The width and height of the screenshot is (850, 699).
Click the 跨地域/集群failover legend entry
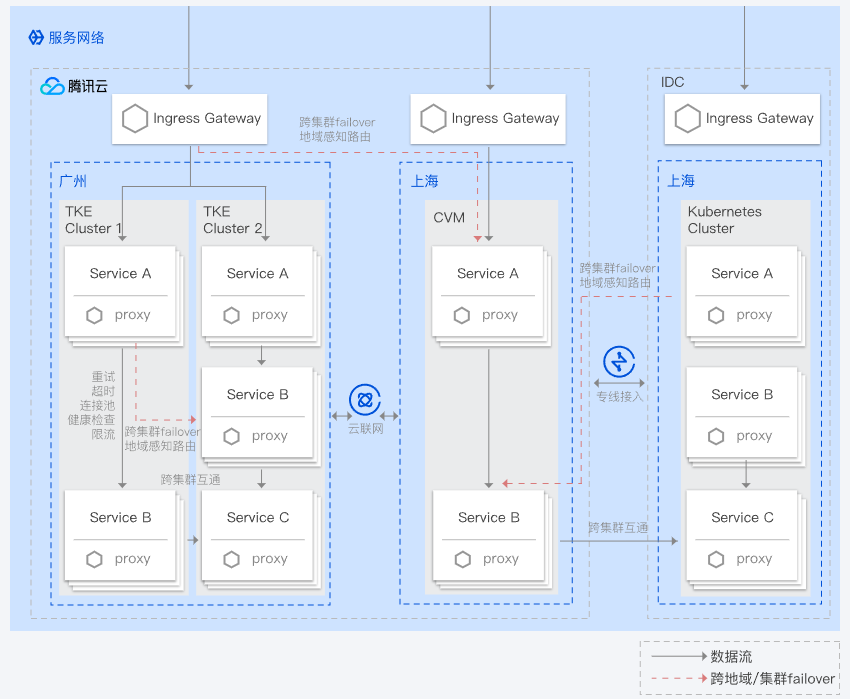click(x=772, y=678)
